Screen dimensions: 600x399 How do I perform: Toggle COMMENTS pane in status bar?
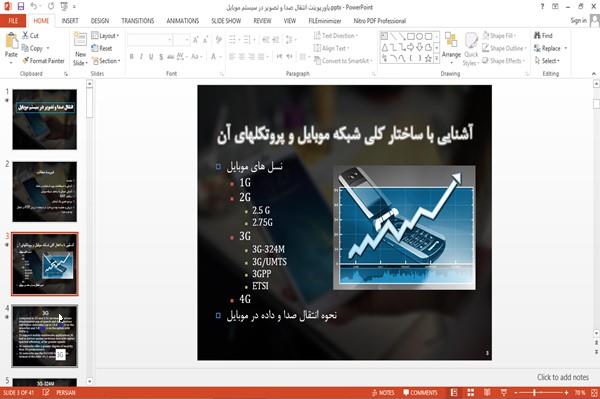420,393
